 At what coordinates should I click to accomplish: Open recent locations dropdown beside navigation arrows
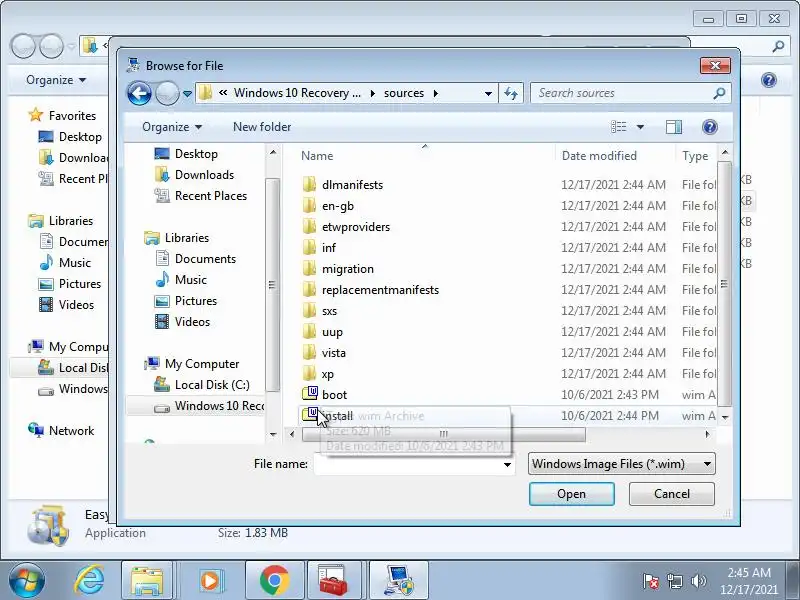point(187,94)
